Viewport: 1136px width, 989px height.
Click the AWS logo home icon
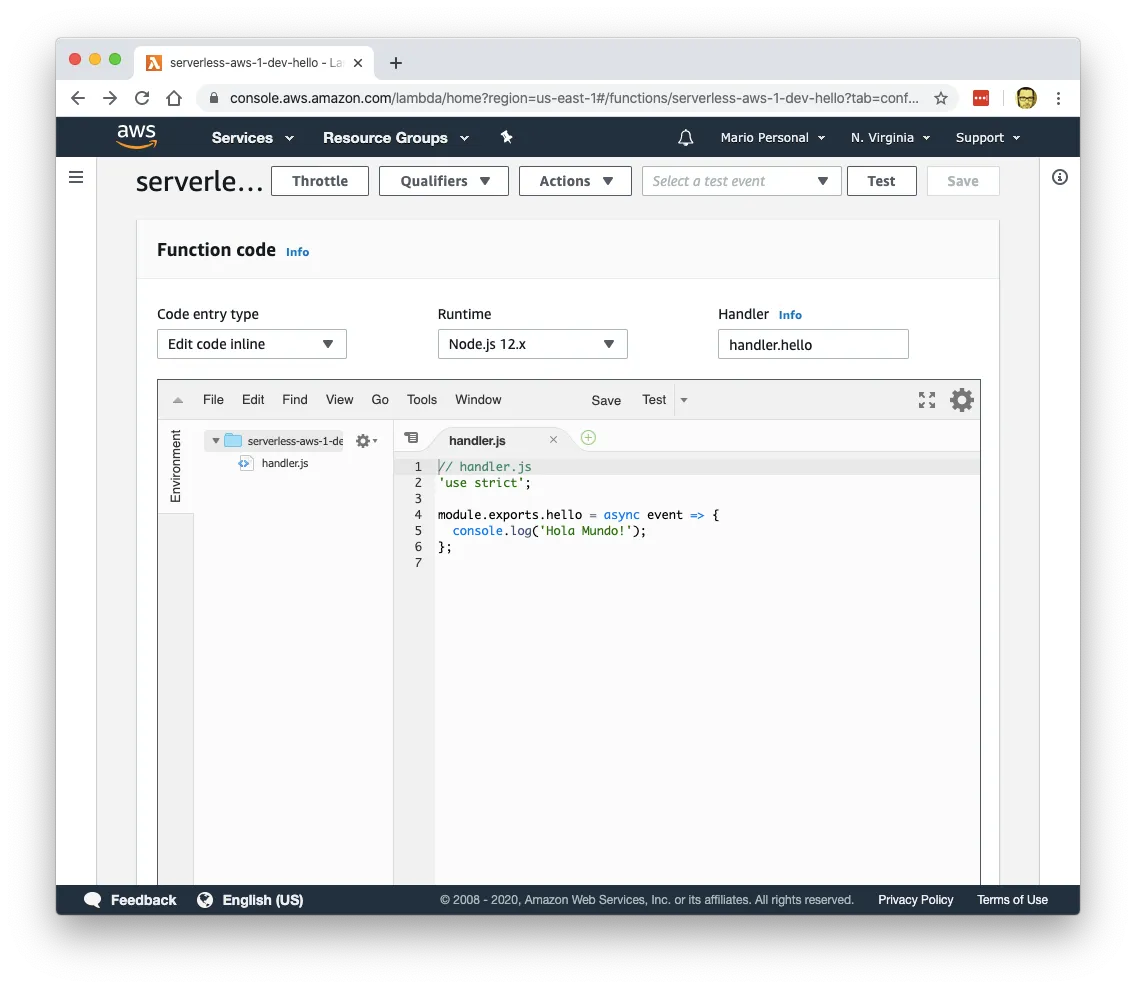(136, 136)
